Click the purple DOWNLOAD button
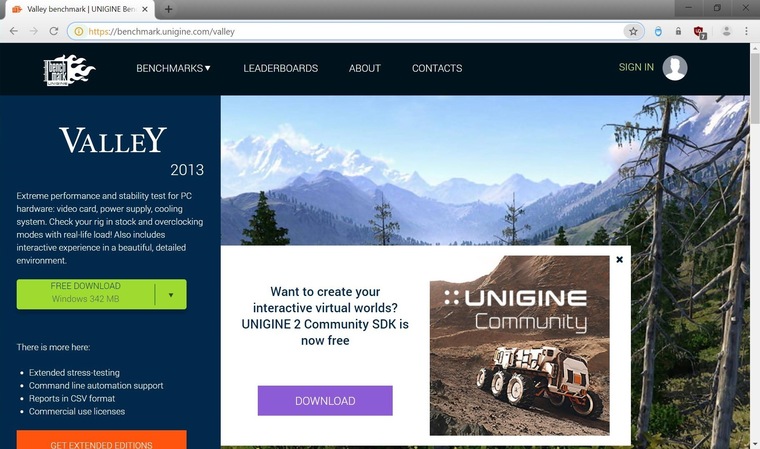 tap(325, 401)
